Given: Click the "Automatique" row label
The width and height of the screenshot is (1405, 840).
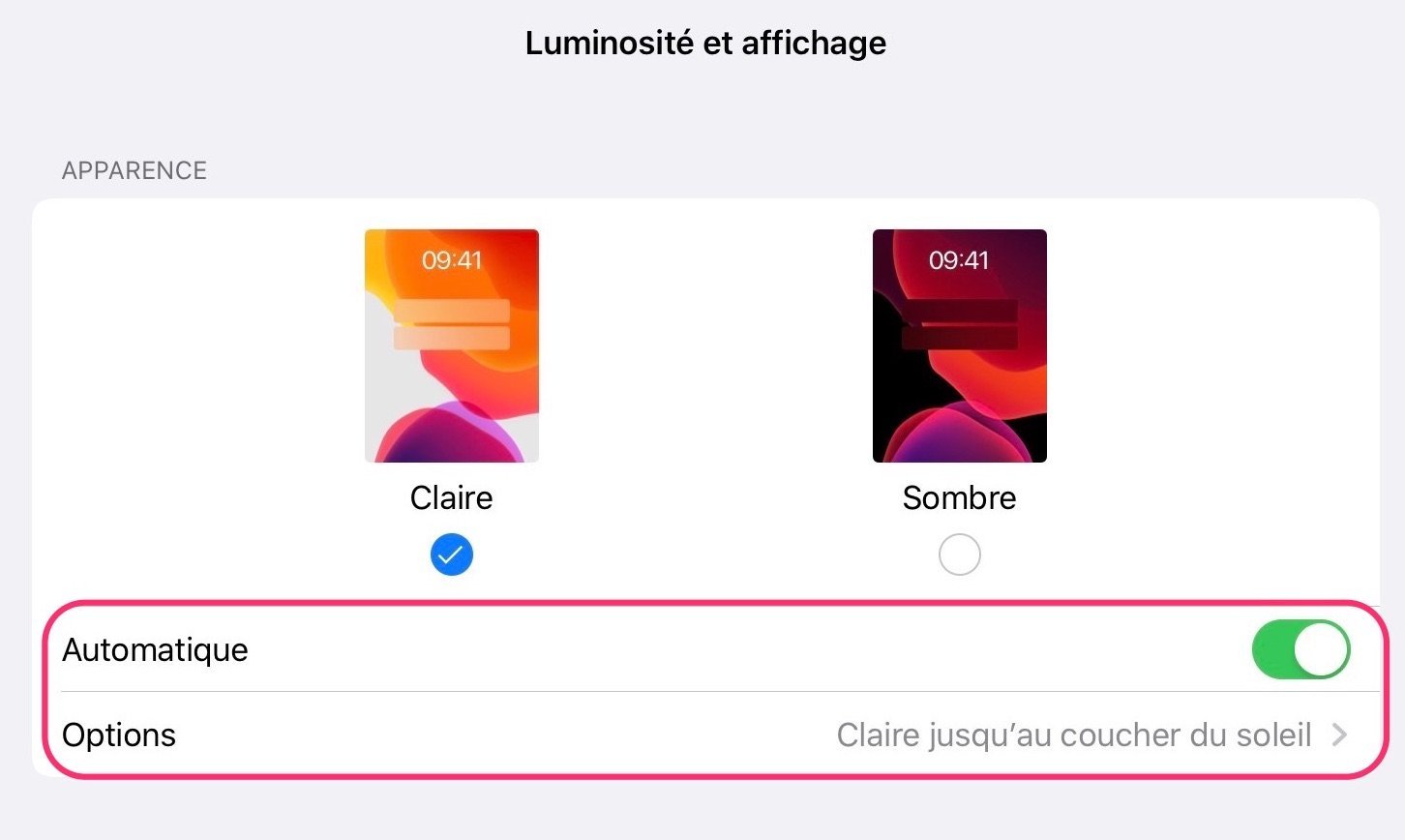Looking at the screenshot, I should [x=155, y=649].
